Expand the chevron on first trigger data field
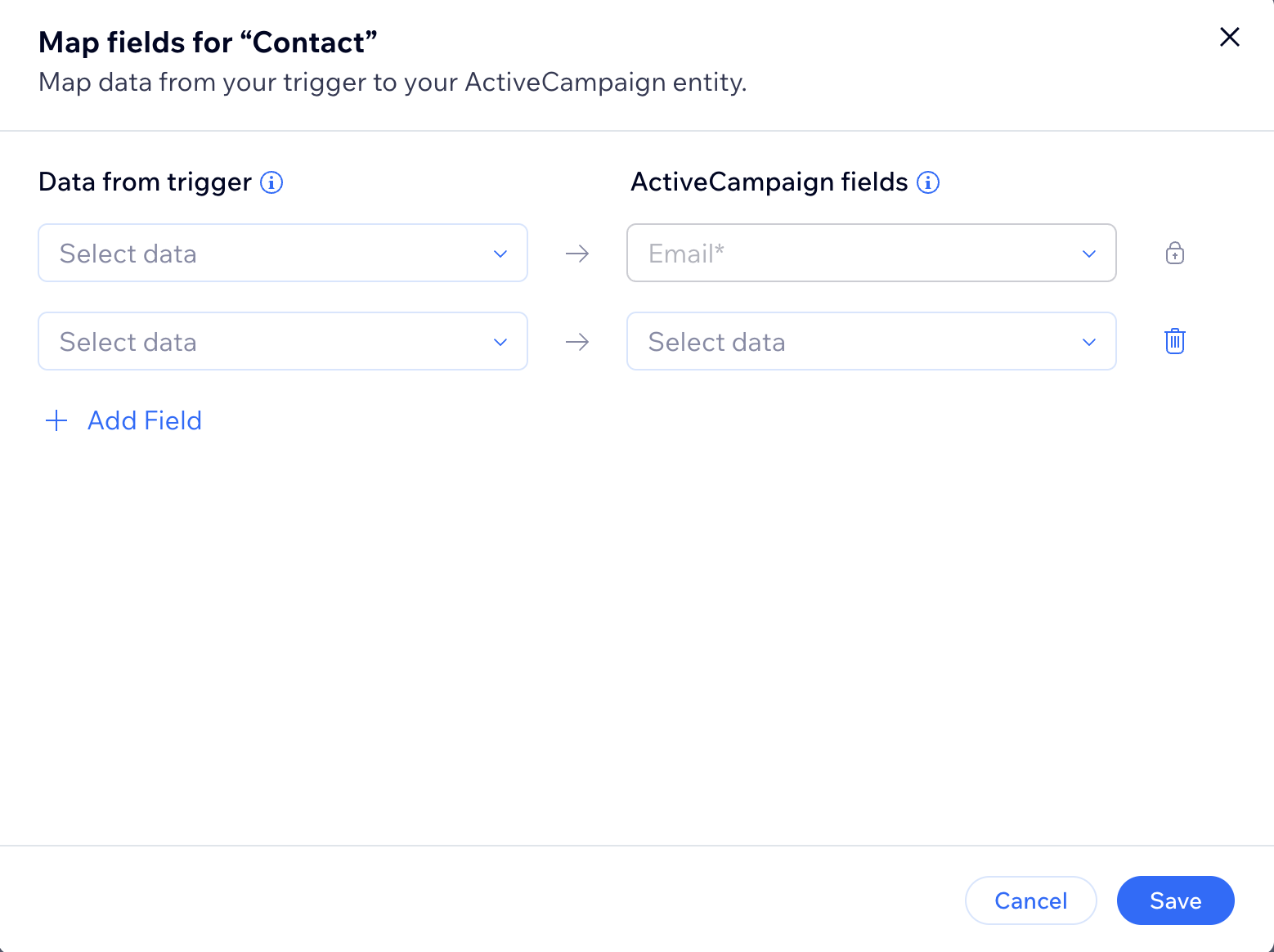The height and width of the screenshot is (952, 1274). [x=500, y=254]
